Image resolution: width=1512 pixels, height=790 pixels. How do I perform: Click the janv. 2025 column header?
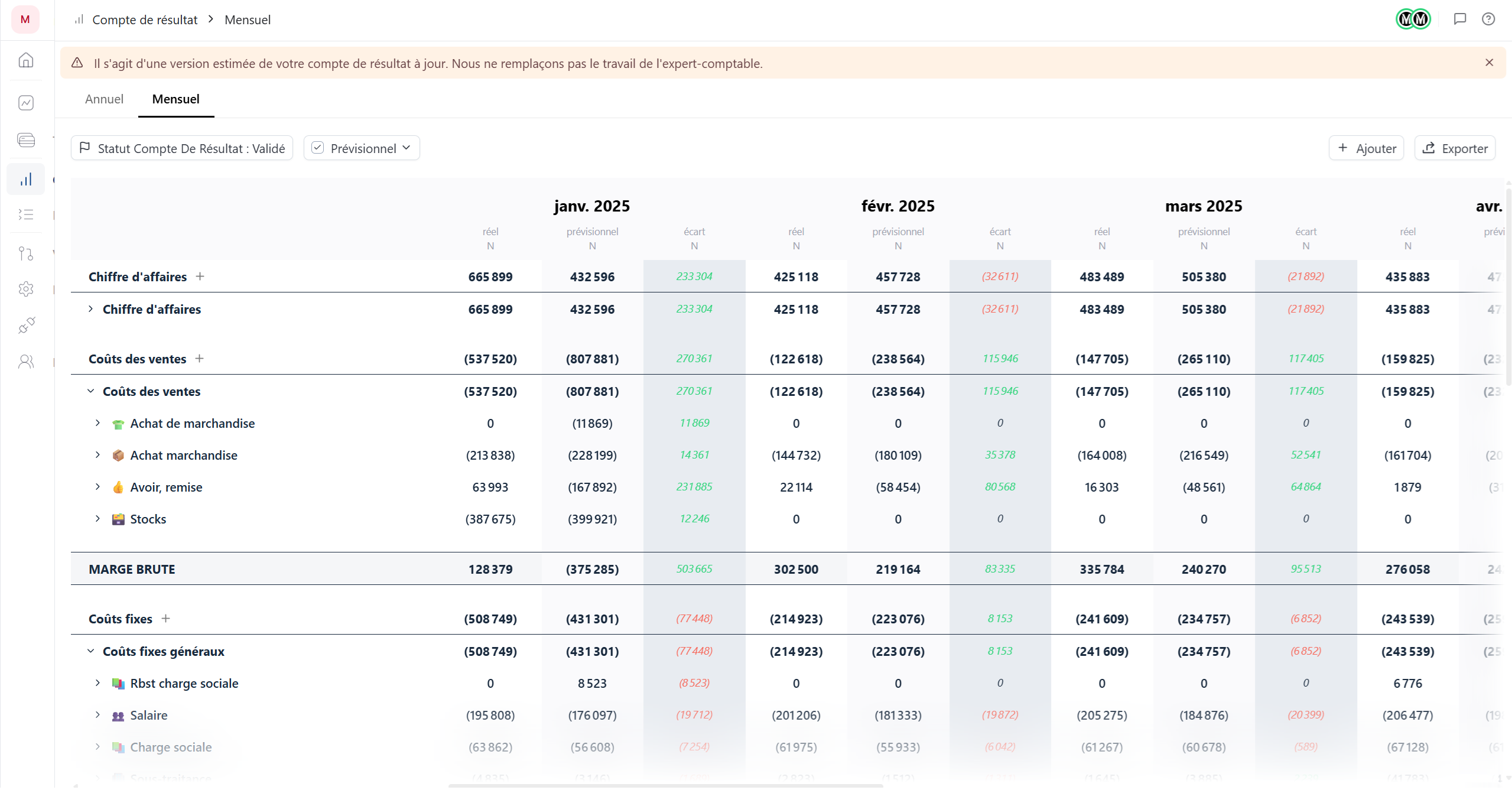click(592, 206)
